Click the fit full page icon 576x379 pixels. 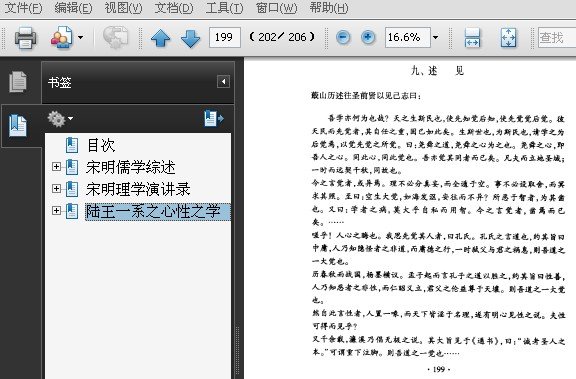(508, 37)
